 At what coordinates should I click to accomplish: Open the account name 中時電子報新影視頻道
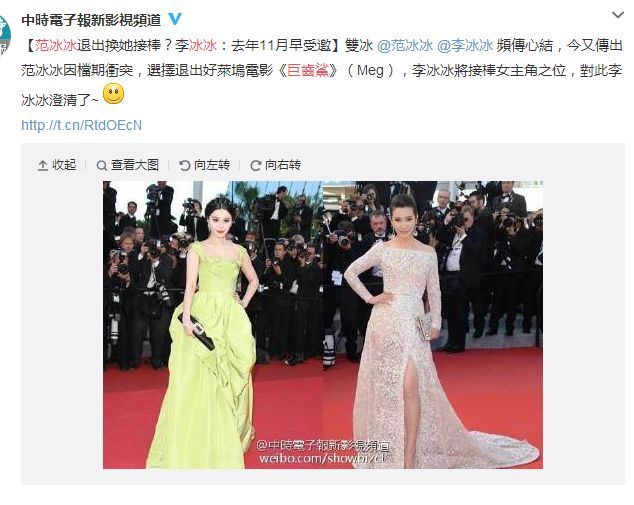coord(91,20)
